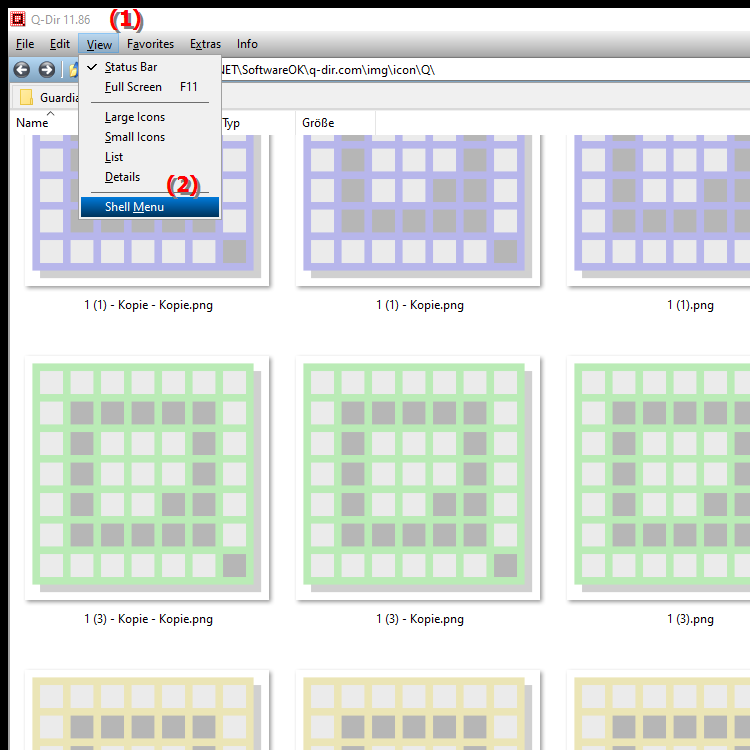
Task: Click filename label 1 (1) - Kopie.png
Action: tap(419, 305)
